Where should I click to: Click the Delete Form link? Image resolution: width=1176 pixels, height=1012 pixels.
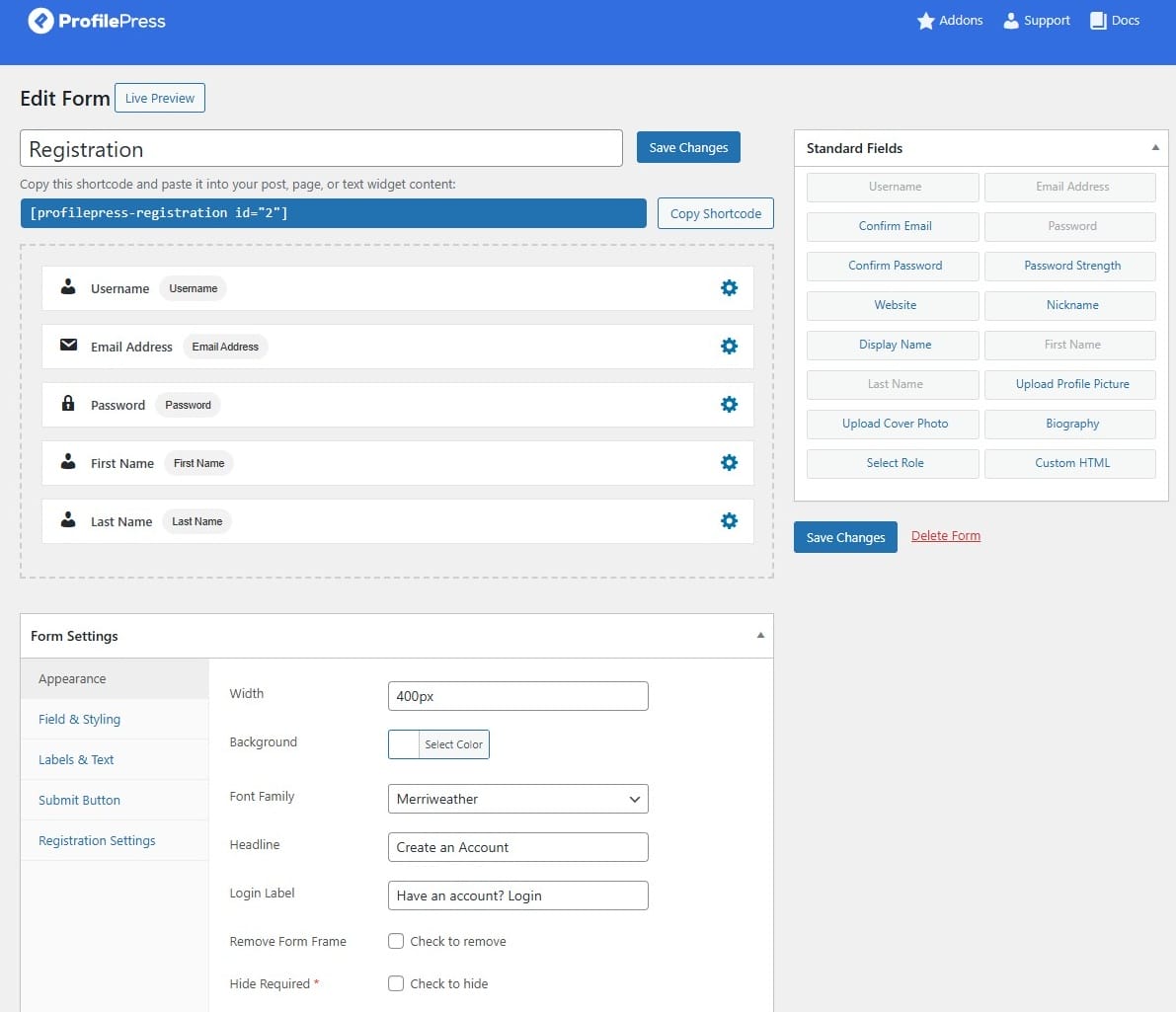(x=946, y=536)
